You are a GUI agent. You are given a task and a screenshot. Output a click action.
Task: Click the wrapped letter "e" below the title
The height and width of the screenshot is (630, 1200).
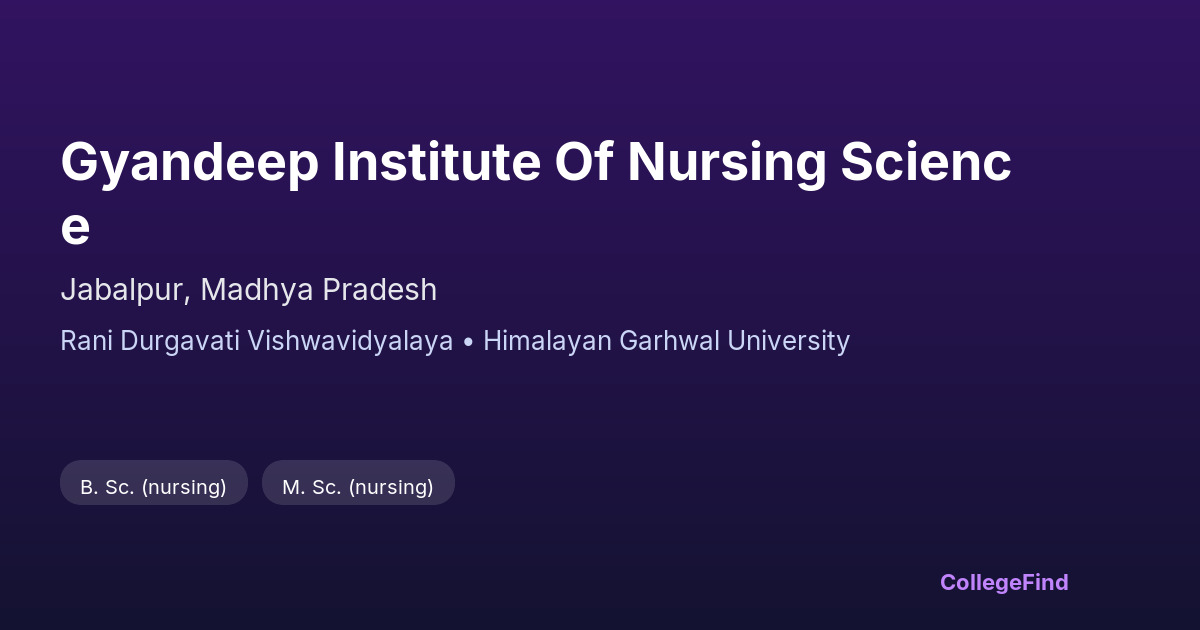(75, 228)
